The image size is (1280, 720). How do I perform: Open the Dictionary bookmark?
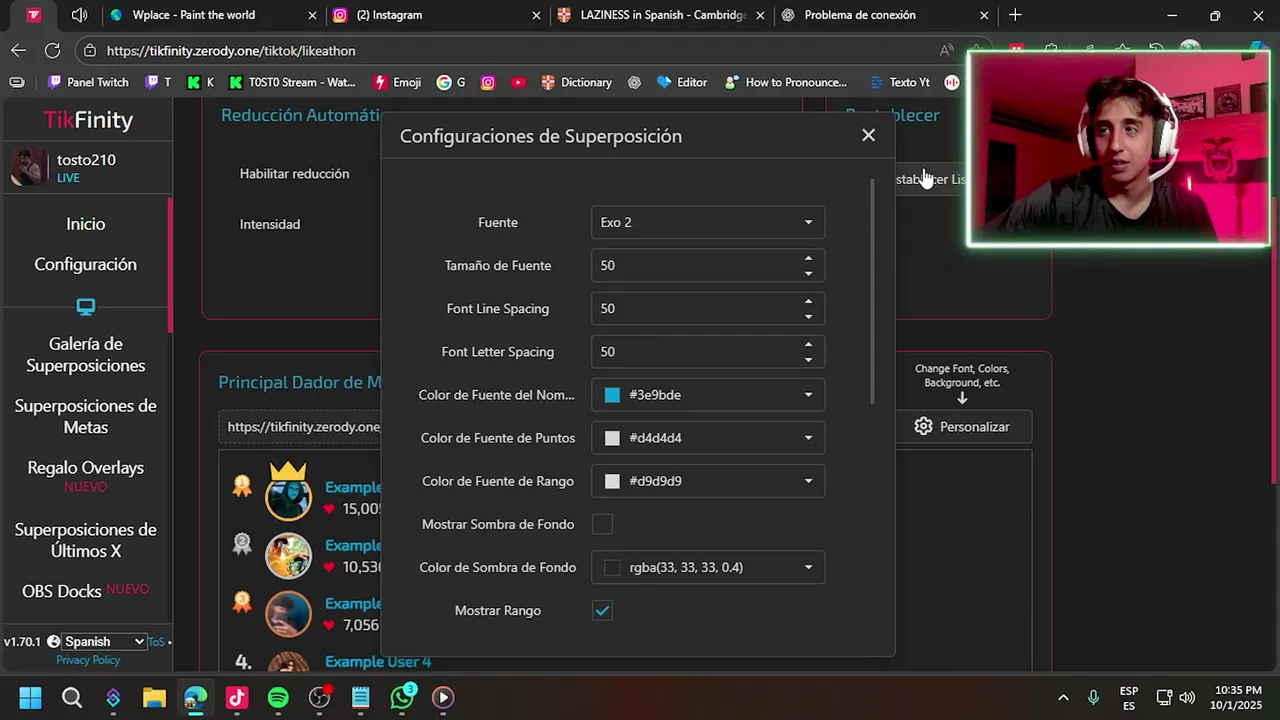pos(576,82)
